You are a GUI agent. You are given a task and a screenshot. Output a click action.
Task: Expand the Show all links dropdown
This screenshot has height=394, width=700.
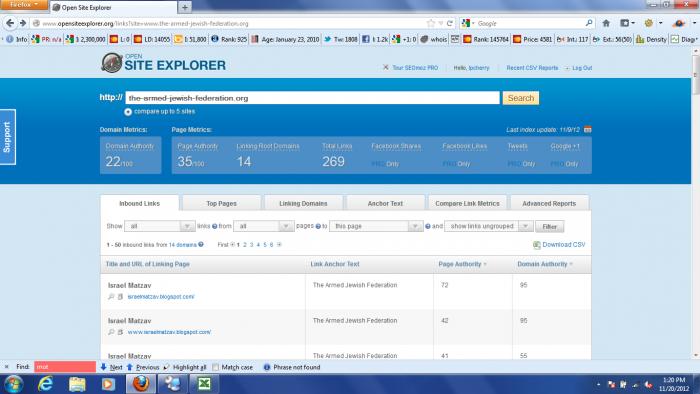coord(159,226)
